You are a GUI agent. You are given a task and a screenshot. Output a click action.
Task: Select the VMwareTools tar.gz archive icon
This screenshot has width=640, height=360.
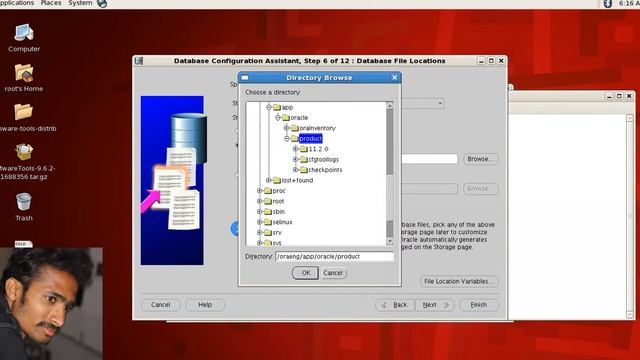[24, 151]
